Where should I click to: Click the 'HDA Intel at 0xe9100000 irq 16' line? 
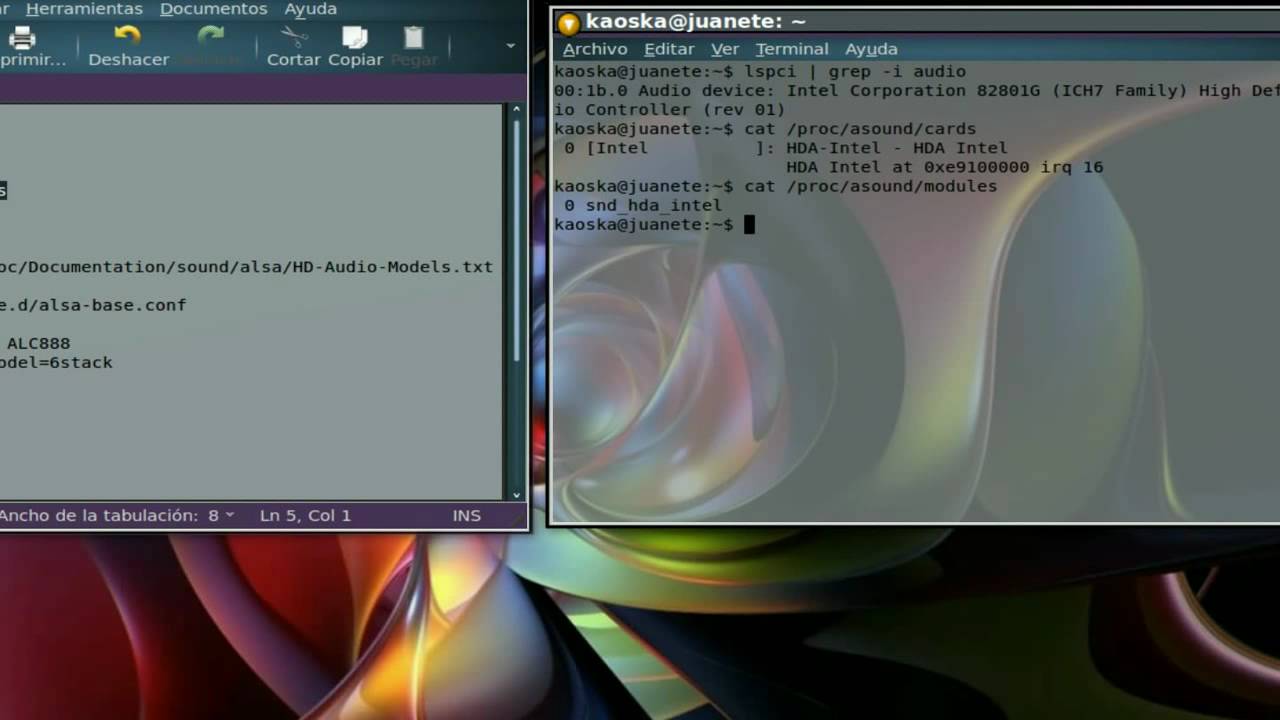click(x=944, y=167)
